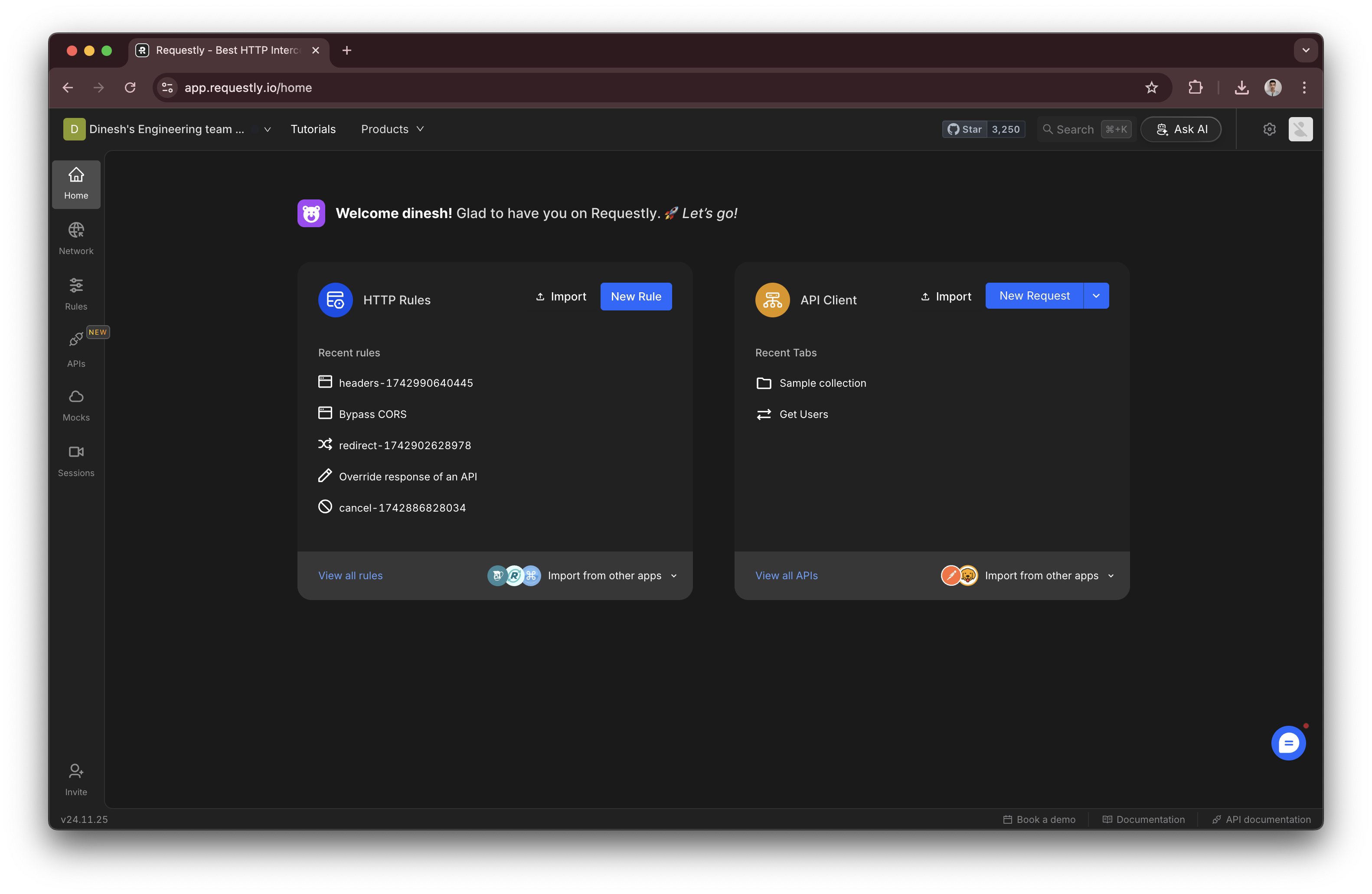Open the Tutorials menu item

[x=313, y=129]
